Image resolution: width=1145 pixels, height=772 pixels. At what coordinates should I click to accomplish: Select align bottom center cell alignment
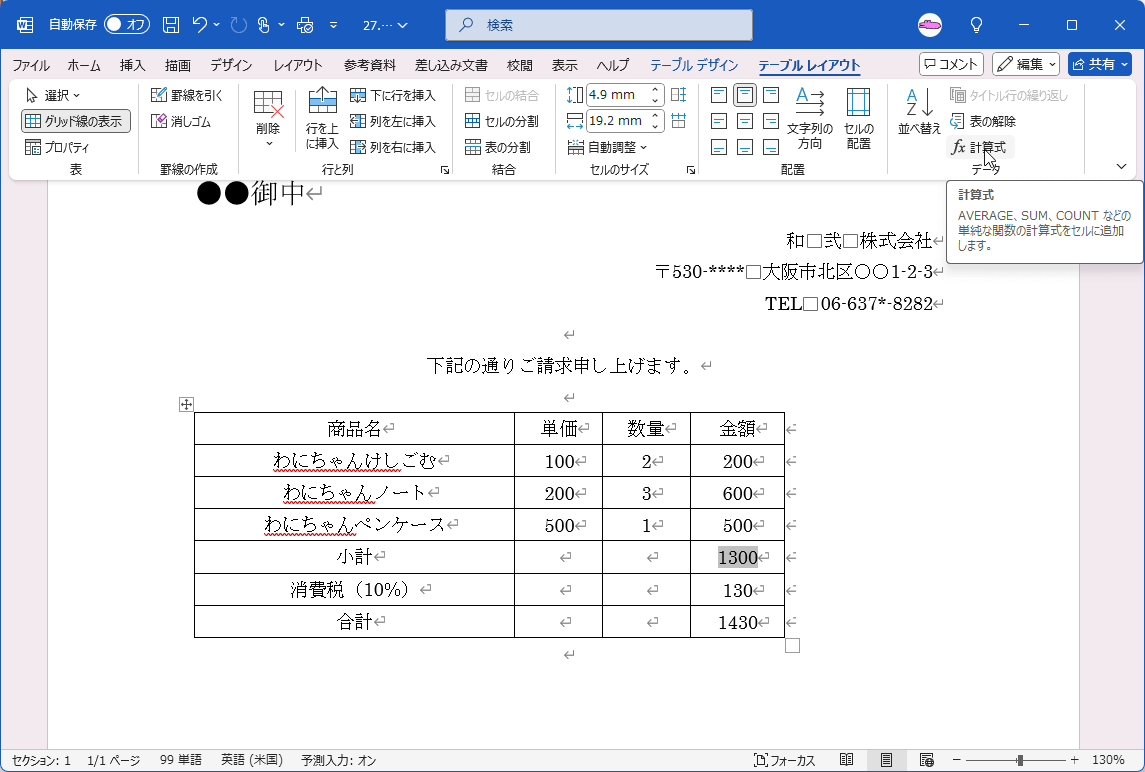[745, 147]
